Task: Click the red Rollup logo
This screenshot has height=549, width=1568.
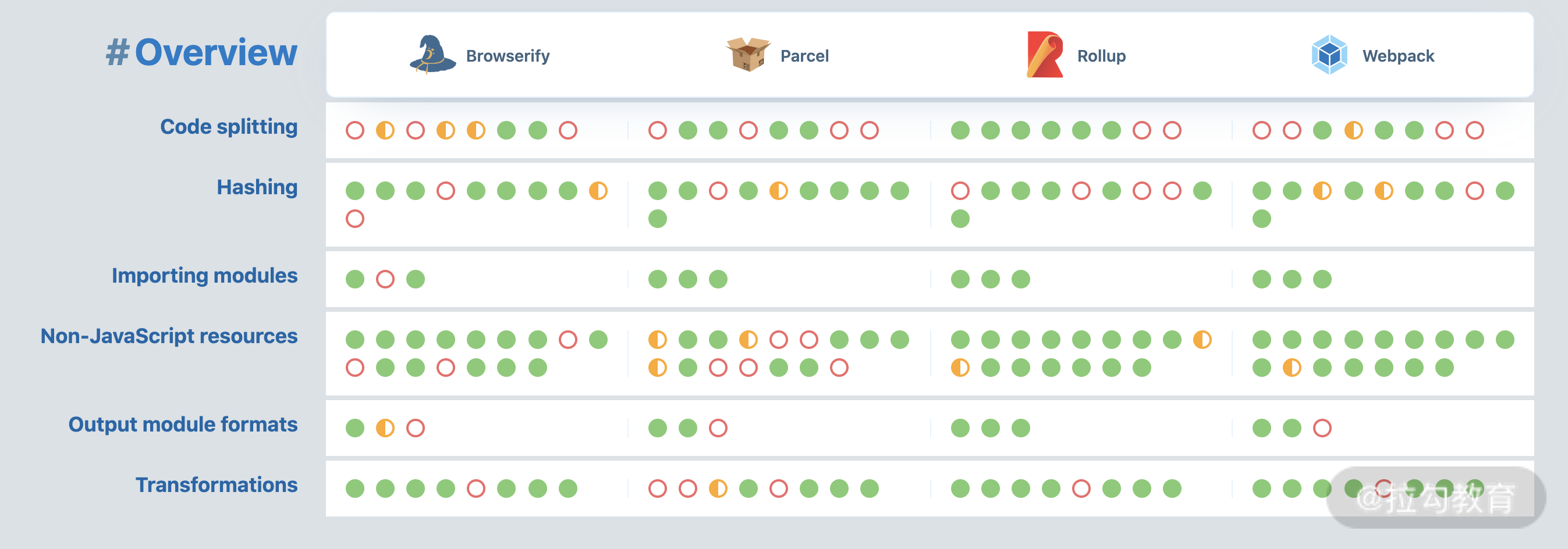Action: coord(1045,55)
